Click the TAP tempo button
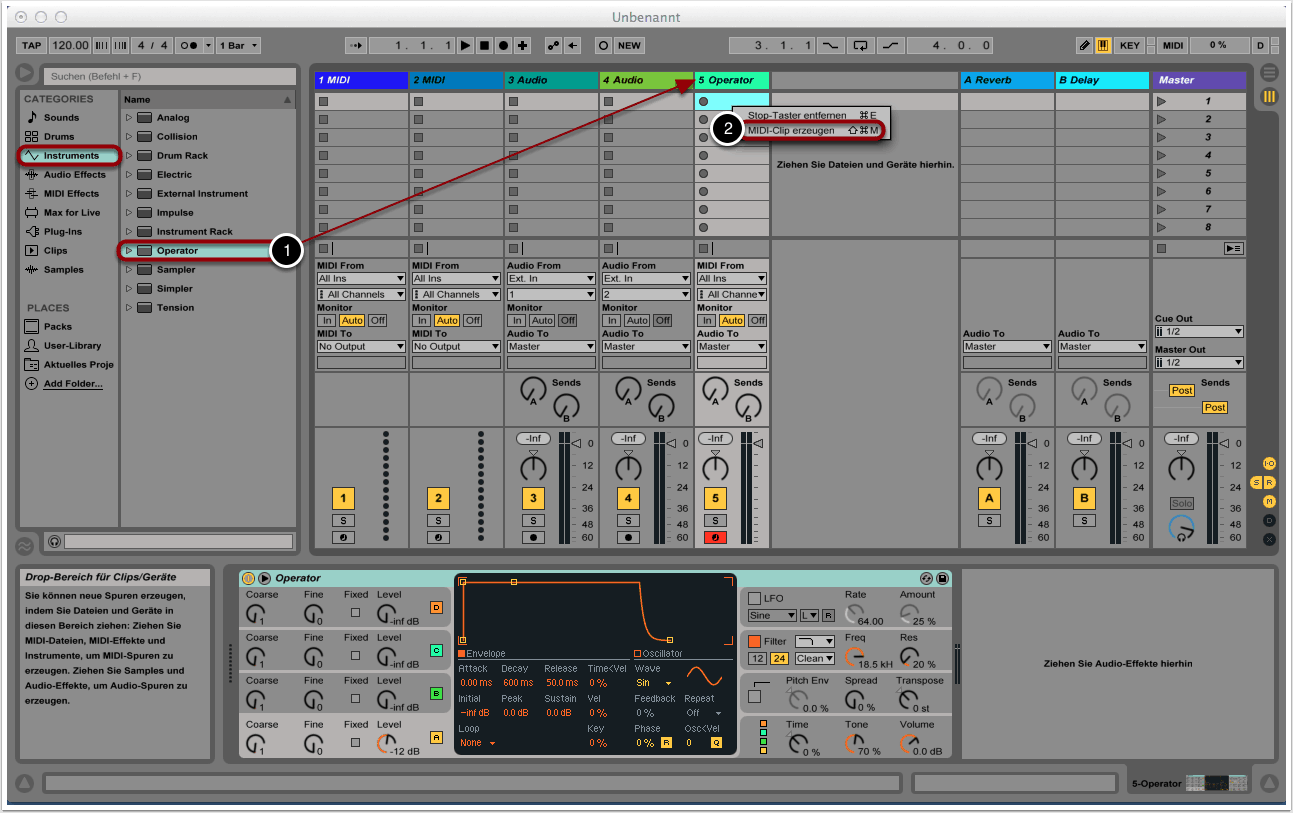Viewport: 1293px width, 813px height. click(x=32, y=46)
